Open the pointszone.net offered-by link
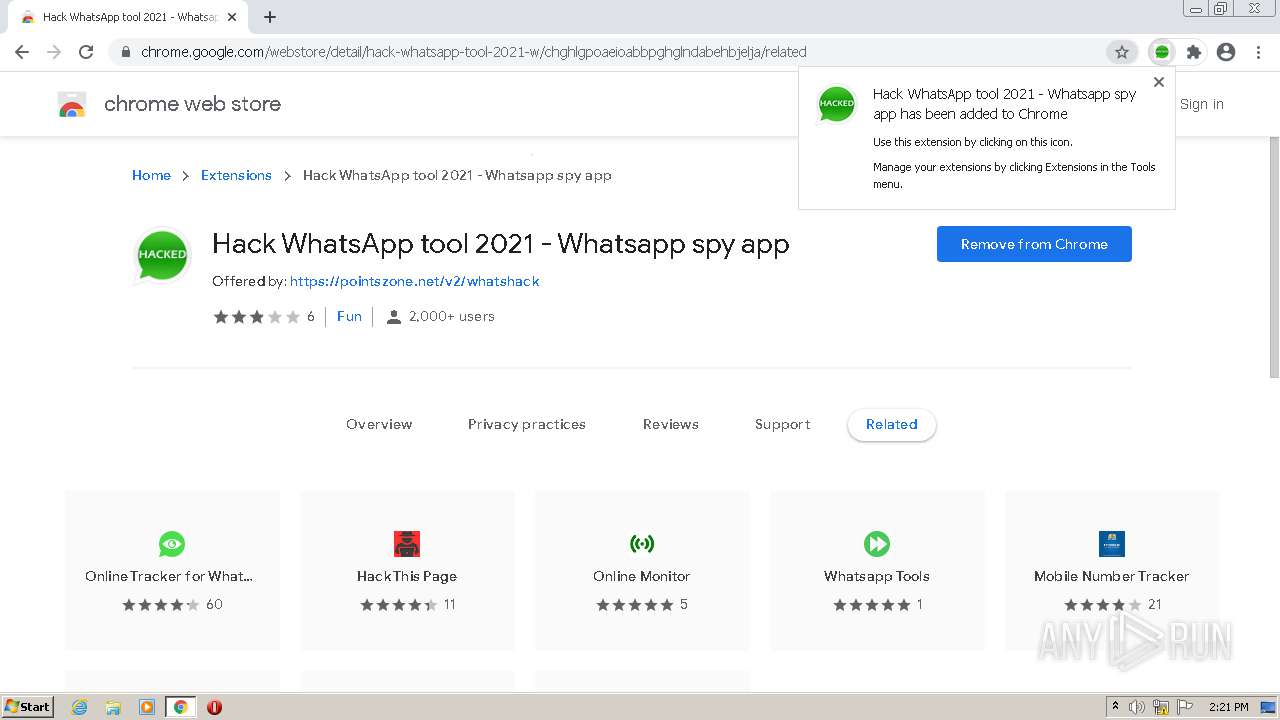This screenshot has width=1280, height=720. point(415,281)
